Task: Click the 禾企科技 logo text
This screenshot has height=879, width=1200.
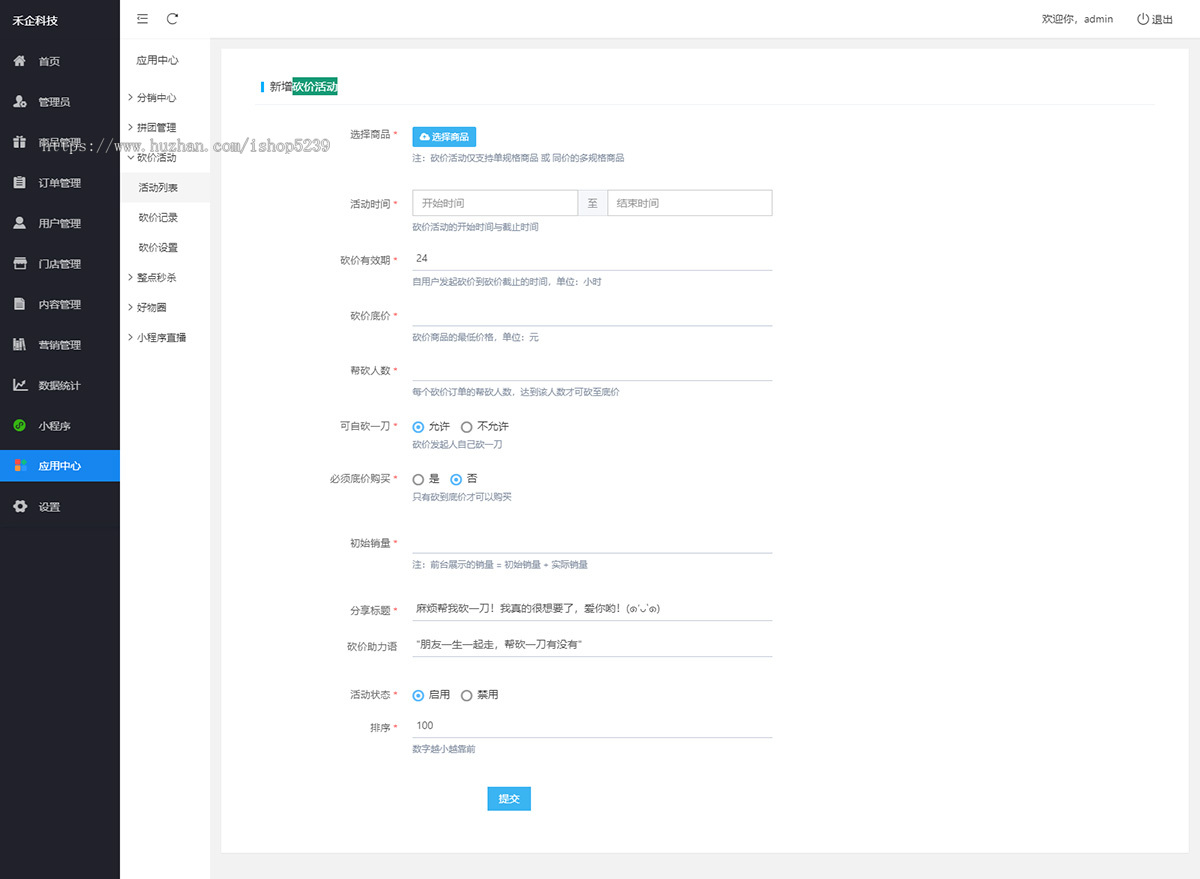Action: [x=35, y=20]
